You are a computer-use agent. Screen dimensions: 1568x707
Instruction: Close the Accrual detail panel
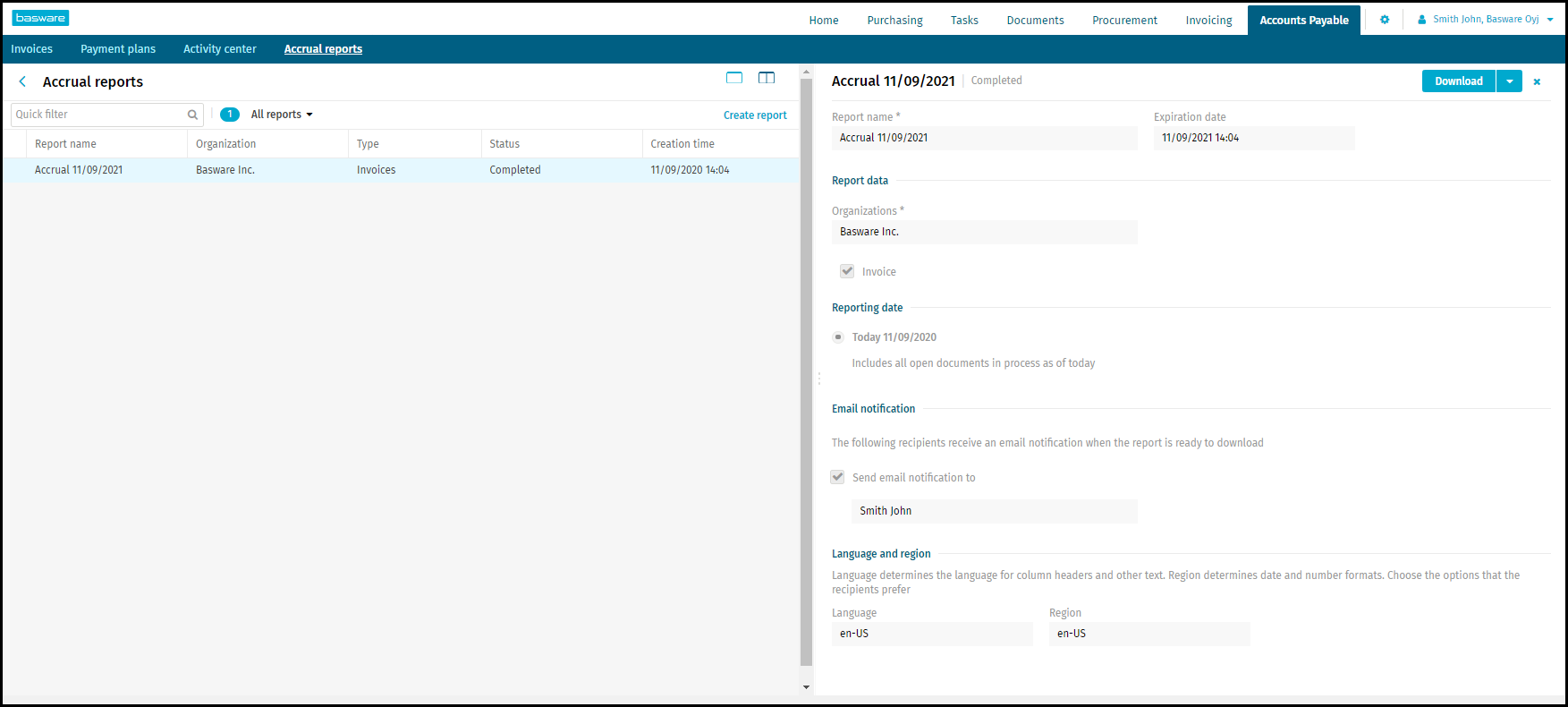point(1537,81)
